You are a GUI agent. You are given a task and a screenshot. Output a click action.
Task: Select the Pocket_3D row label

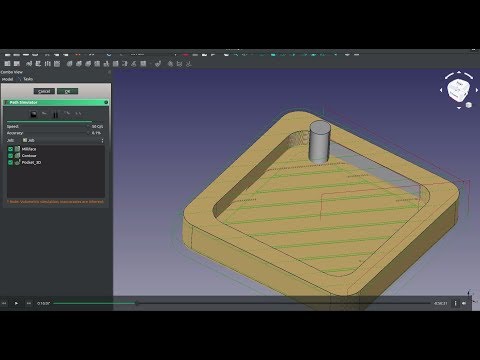tap(31, 162)
